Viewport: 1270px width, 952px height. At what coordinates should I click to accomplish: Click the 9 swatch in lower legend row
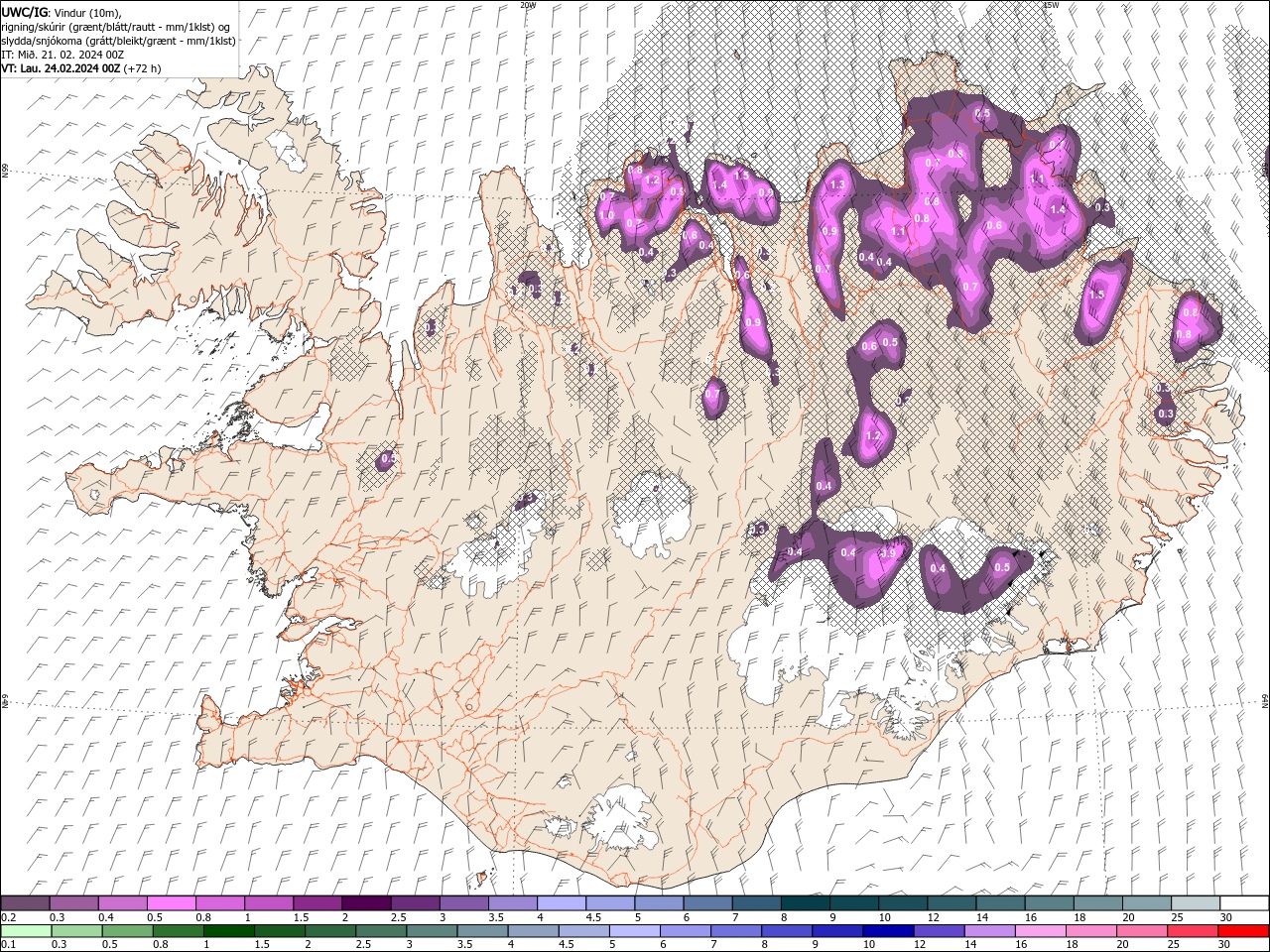pyautogui.click(x=837, y=930)
